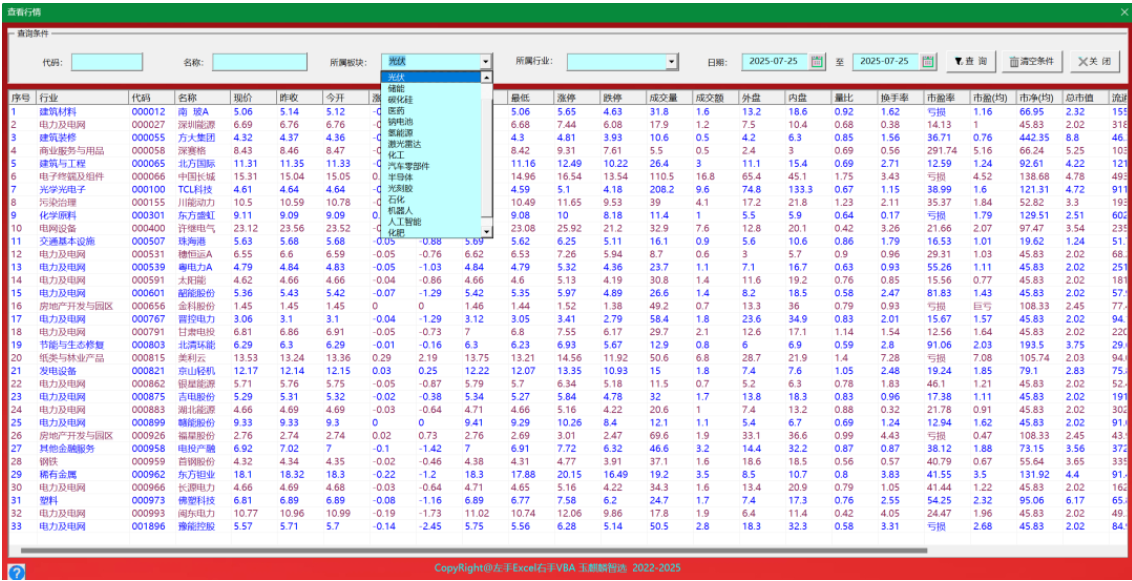Image resolution: width=1132 pixels, height=581 pixels.
Task: Click the 佛塑科技 name cell
Action: tap(196, 500)
